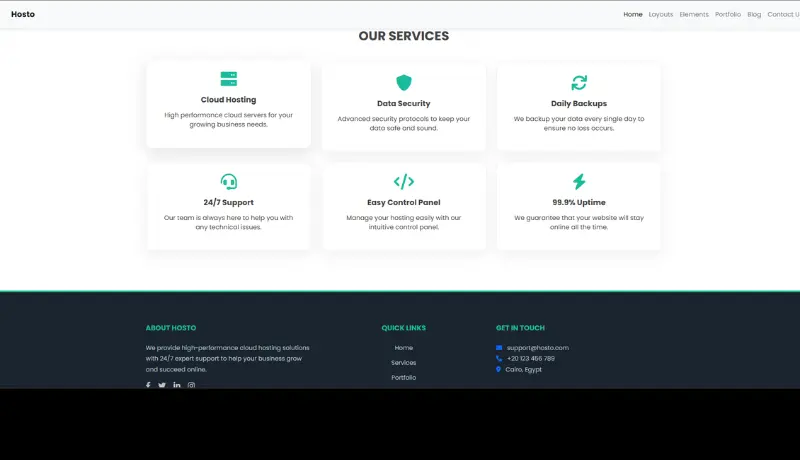This screenshot has height=460, width=800.
Task: Click the Cloud Hosting server icon
Action: [229, 79]
